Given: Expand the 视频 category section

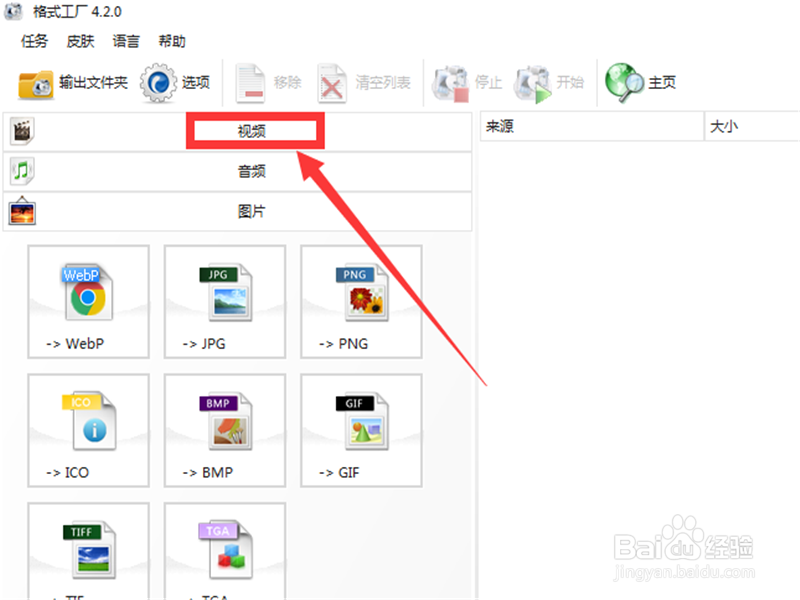Looking at the screenshot, I should (237, 131).
